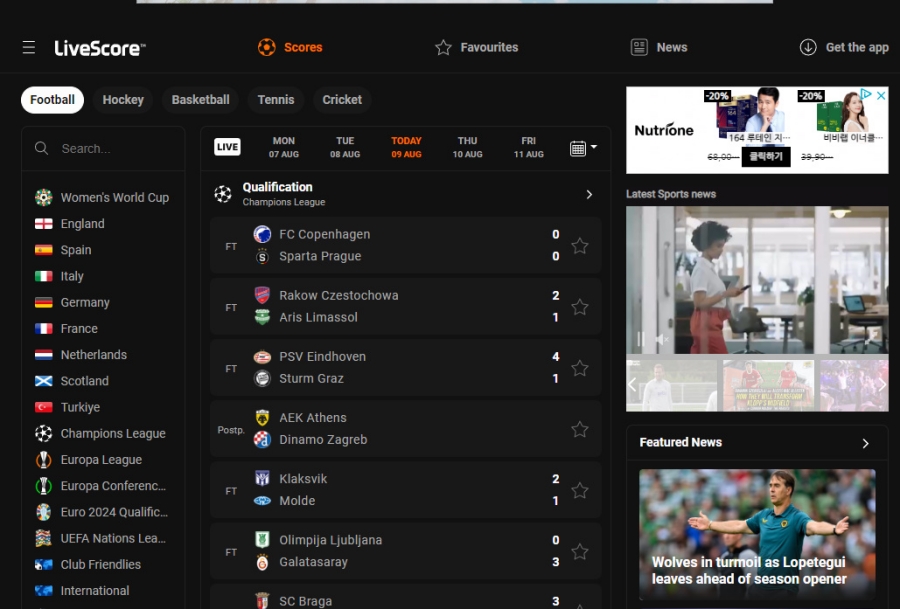This screenshot has height=609, width=900.
Task: Open the Klaksvik vs Molde match row
Action: pyautogui.click(x=405, y=490)
